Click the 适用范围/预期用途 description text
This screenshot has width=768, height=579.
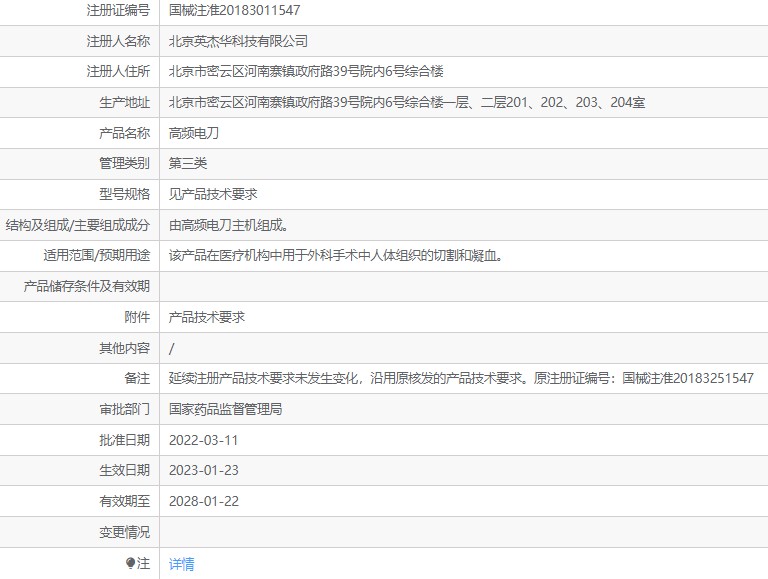click(x=336, y=256)
